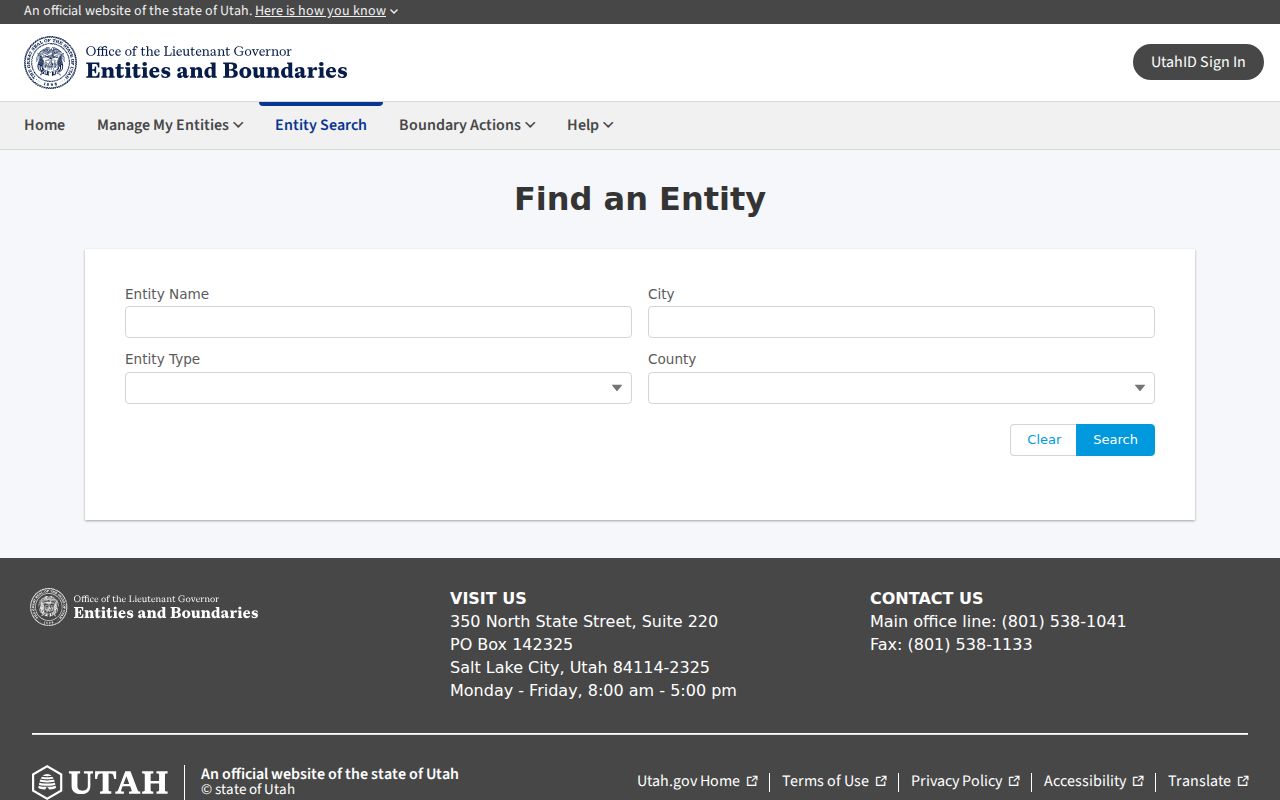The height and width of the screenshot is (800, 1280).
Task: Expand the Help menu
Action: [x=590, y=125]
